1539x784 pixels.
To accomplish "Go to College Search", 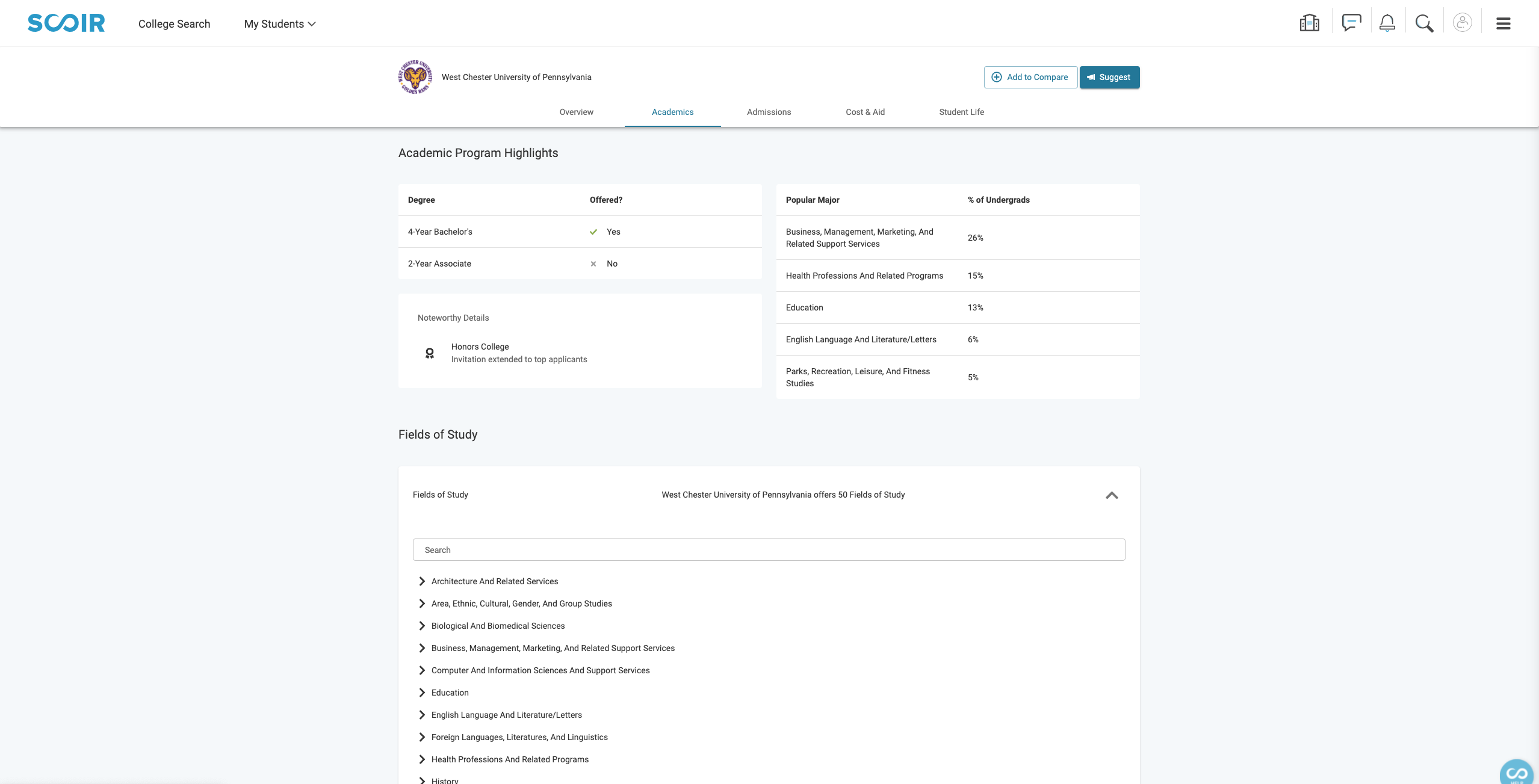I will (174, 24).
